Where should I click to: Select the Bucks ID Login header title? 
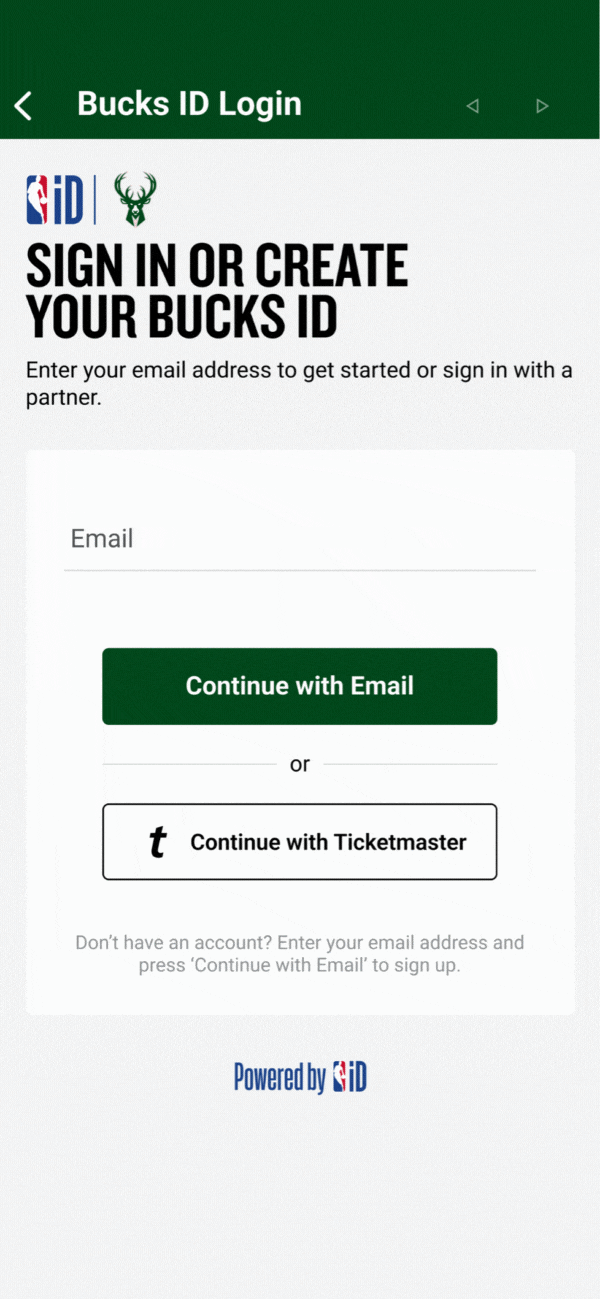pyautogui.click(x=190, y=104)
